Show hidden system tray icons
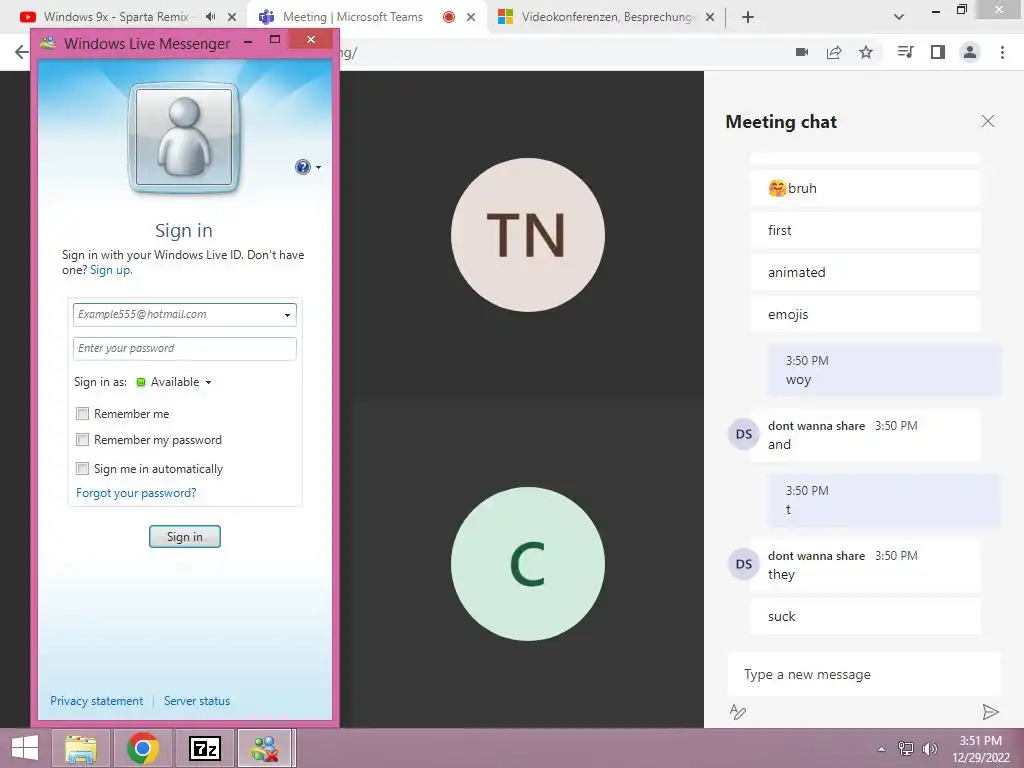 coord(881,749)
